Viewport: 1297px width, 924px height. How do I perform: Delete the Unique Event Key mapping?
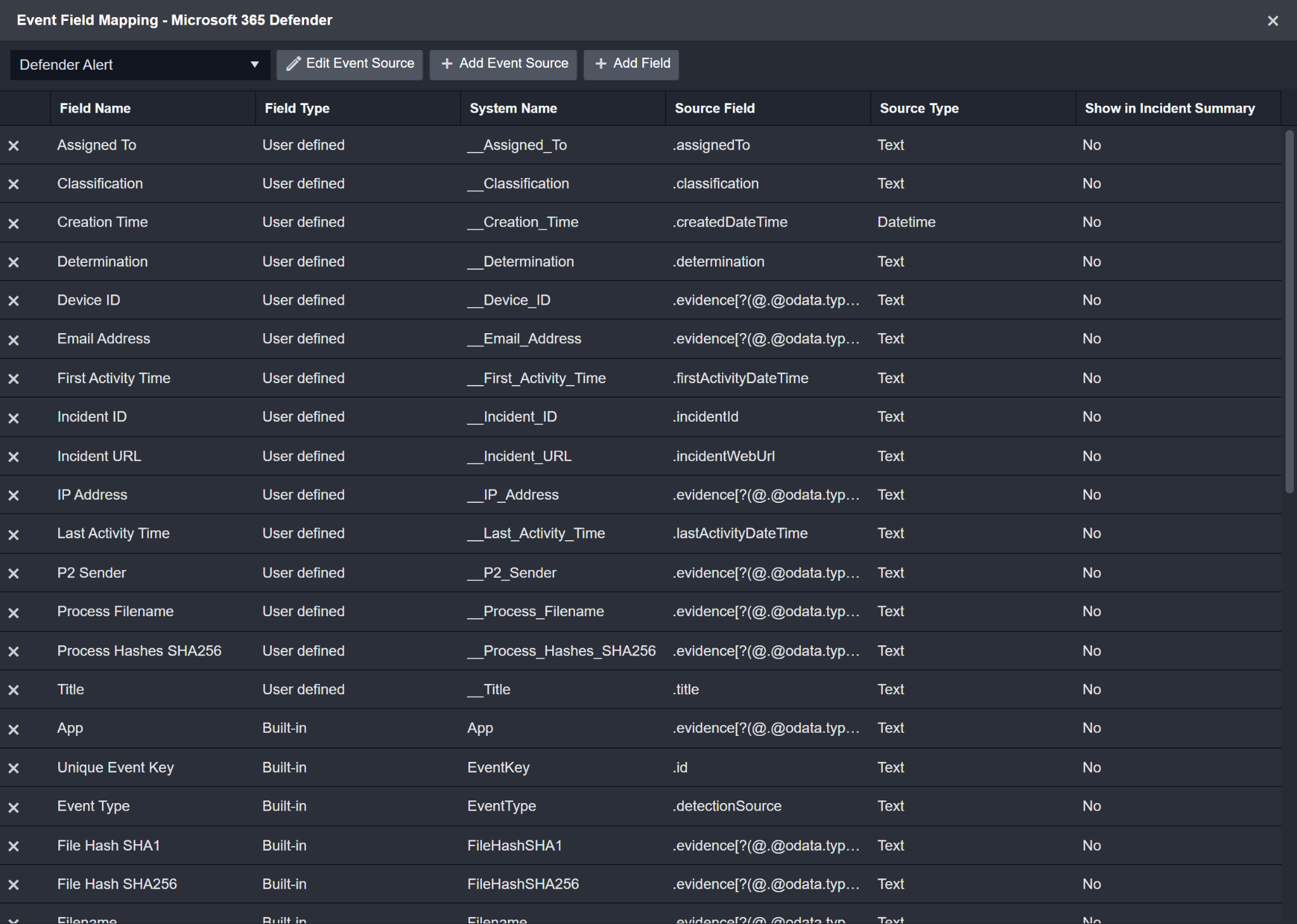13,768
